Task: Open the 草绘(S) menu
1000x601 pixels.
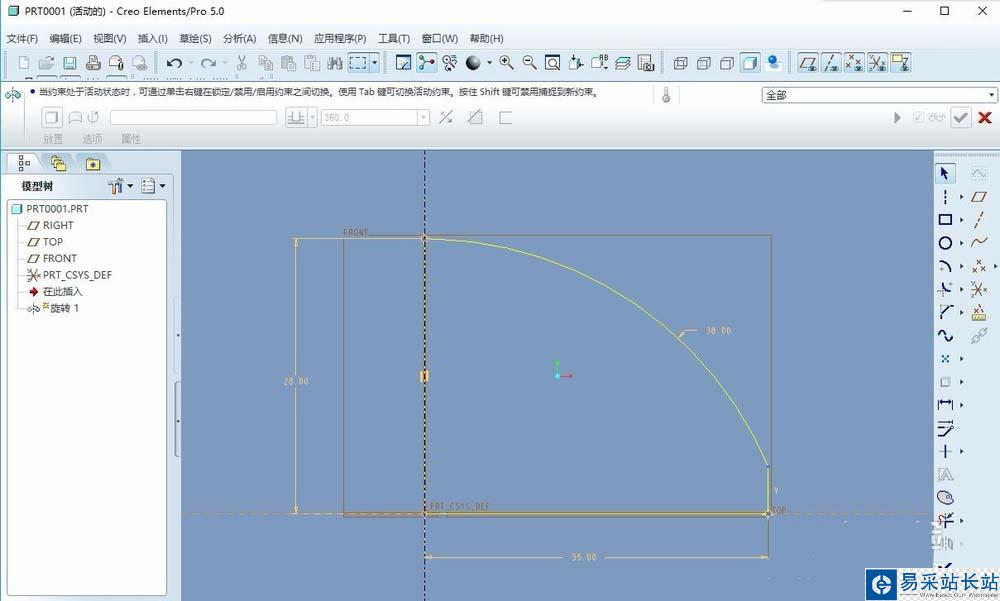Action: [195, 38]
